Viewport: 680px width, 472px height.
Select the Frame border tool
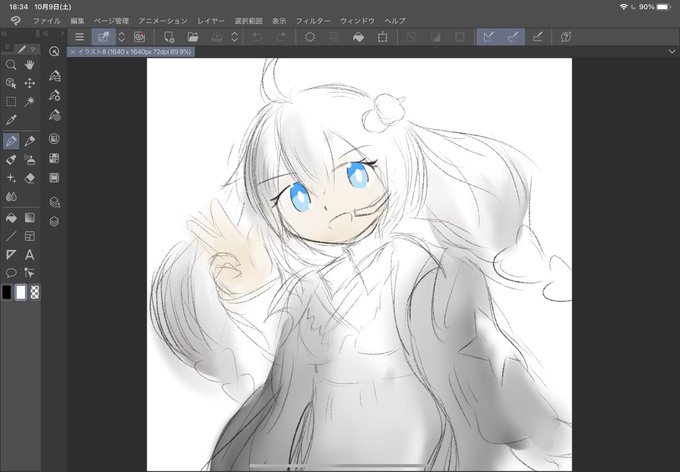point(29,236)
